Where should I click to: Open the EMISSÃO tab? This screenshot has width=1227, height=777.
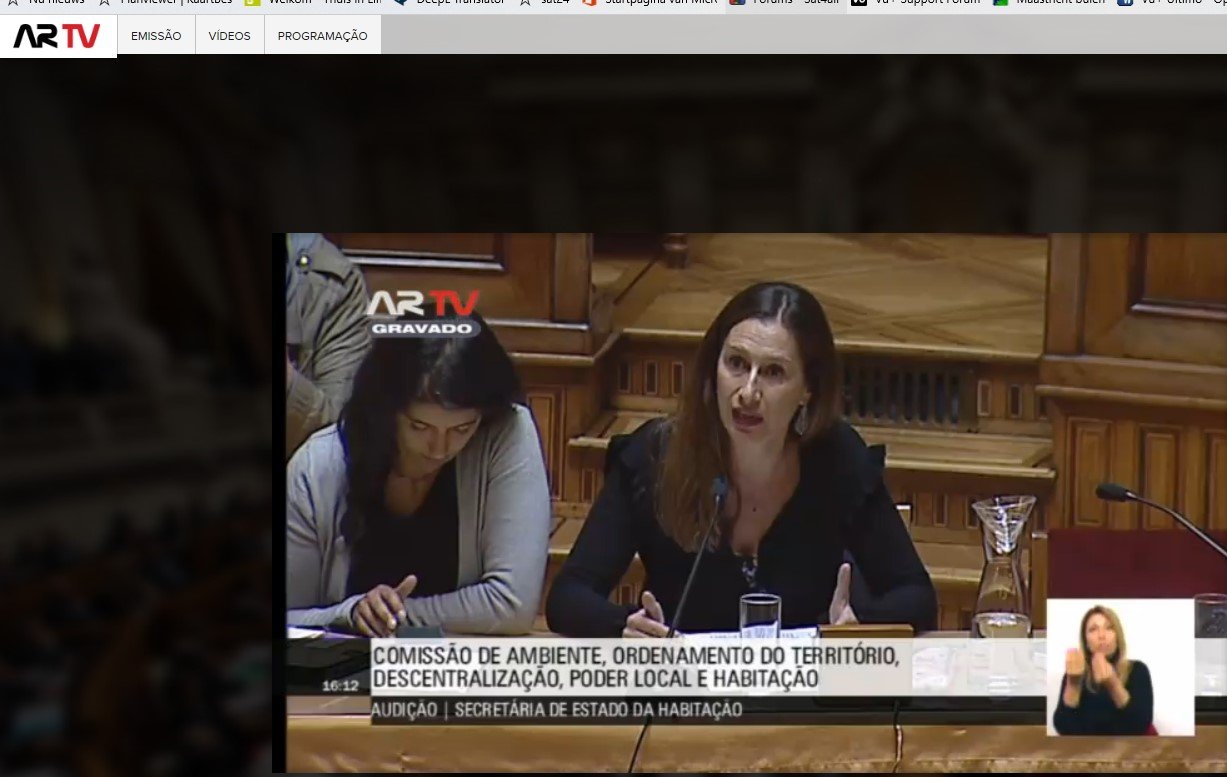156,36
